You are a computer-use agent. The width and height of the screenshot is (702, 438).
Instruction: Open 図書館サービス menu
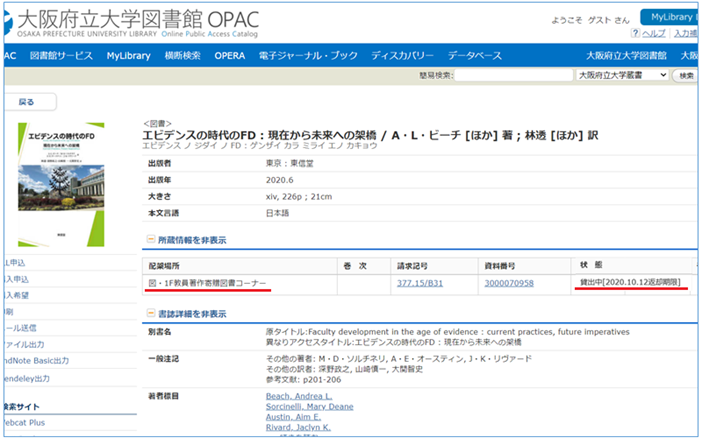(61, 56)
